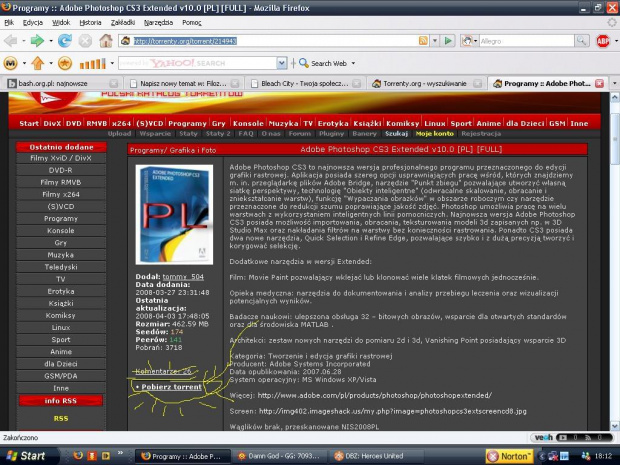Image resolution: width=620 pixels, height=465 pixels.
Task: Click the Windows Start button
Action: [x=26, y=456]
